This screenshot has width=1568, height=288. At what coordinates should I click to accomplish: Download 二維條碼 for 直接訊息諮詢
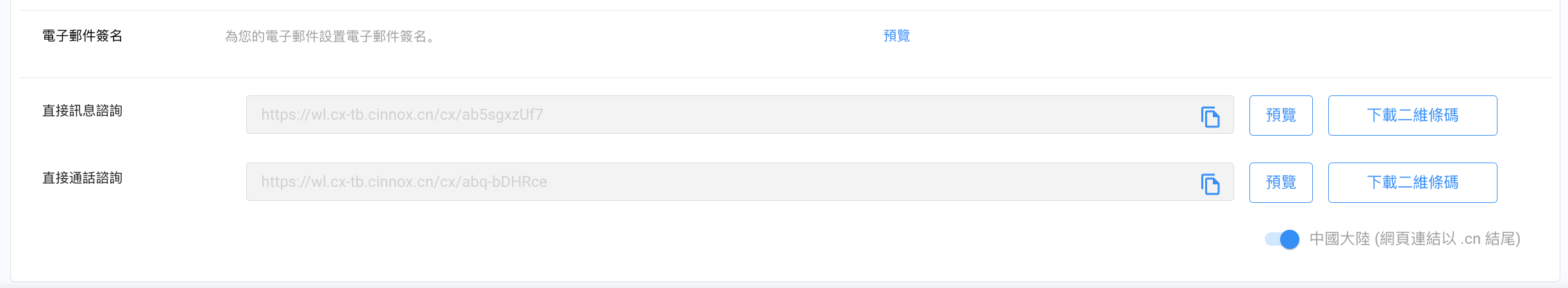tap(1412, 115)
